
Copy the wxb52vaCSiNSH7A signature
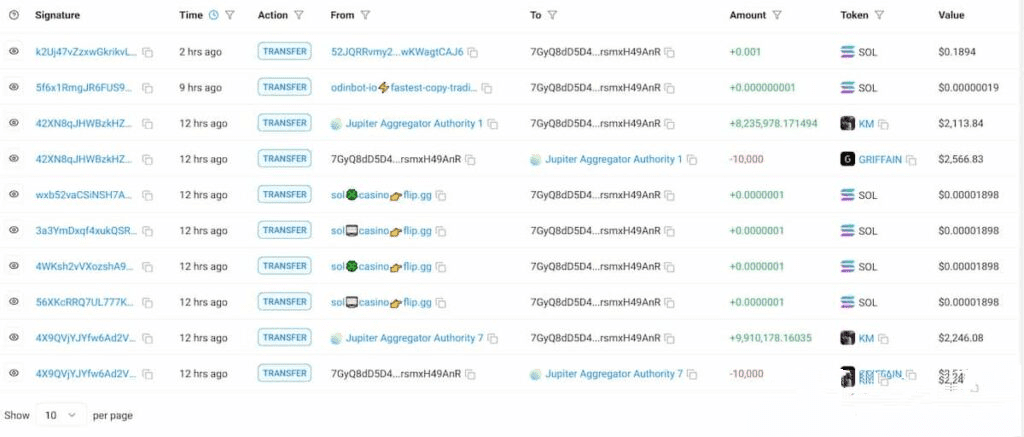147,195
